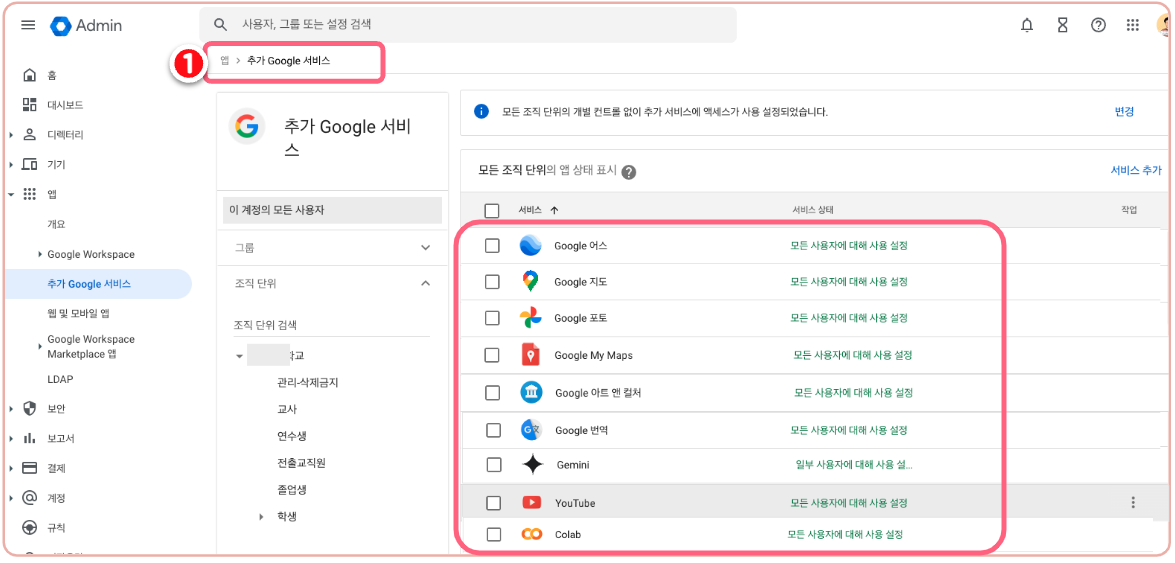
Task: Click the 서비스 추가 link
Action: pos(1136,170)
